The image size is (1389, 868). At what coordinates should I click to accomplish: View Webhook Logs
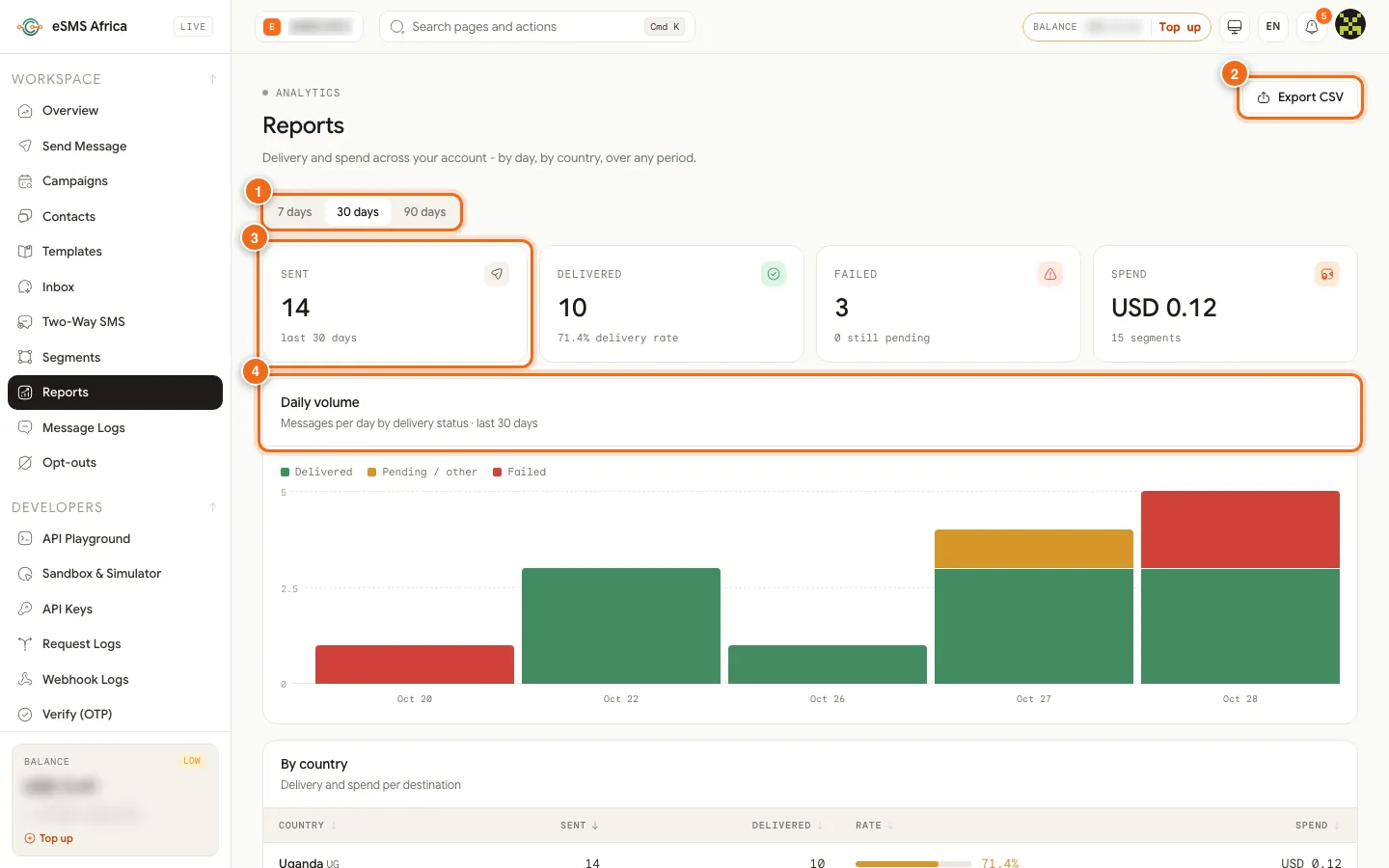click(115, 680)
